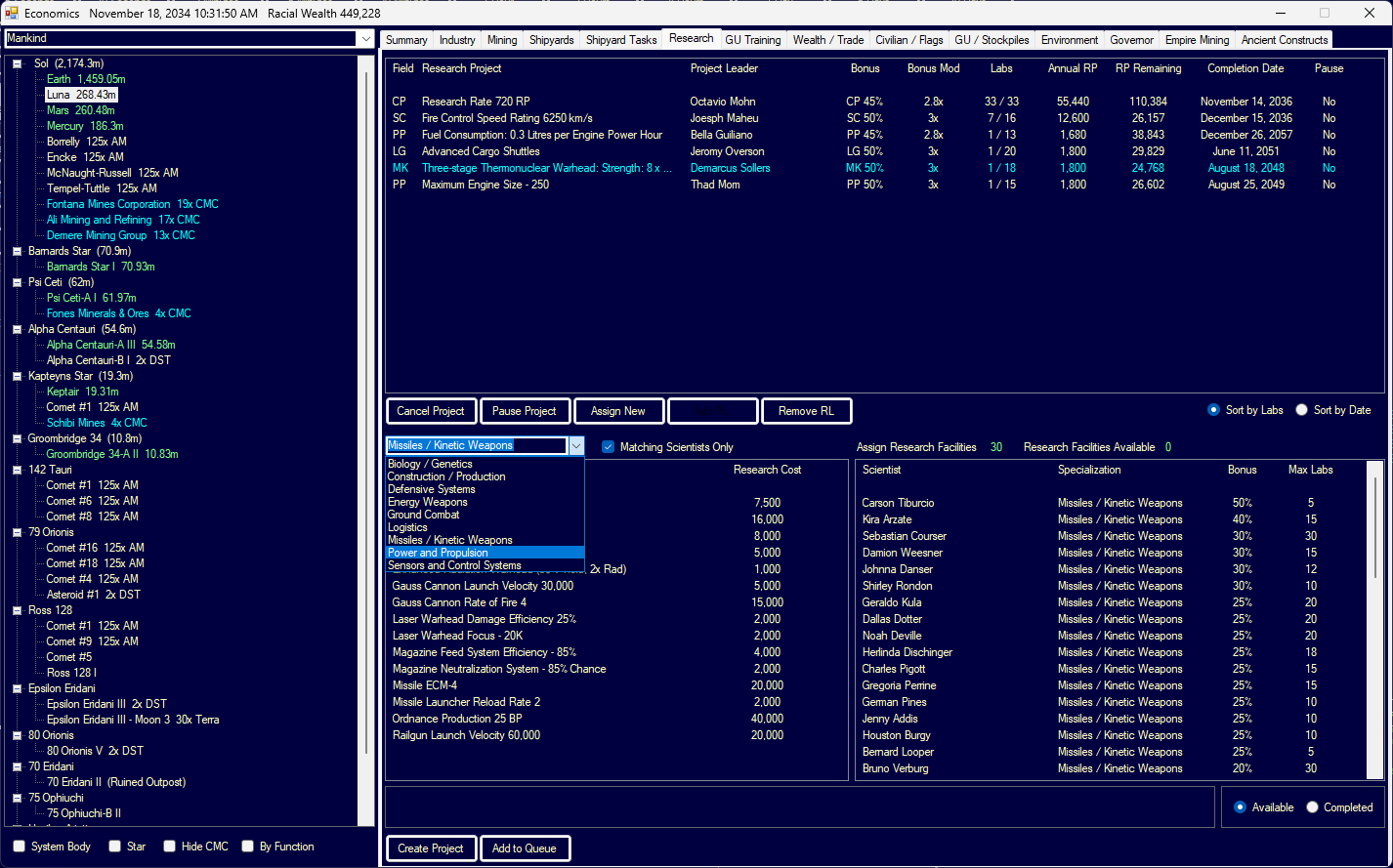Check the By Function option
Screen dimensions: 1393x868
[x=248, y=847]
